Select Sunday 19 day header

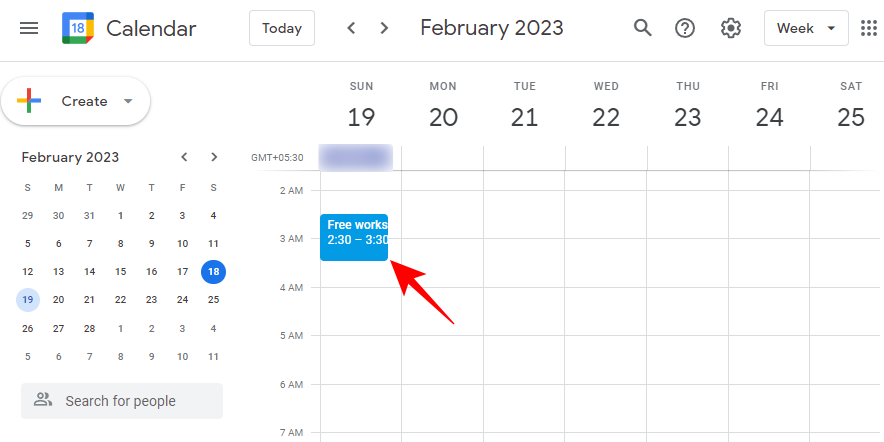point(361,117)
